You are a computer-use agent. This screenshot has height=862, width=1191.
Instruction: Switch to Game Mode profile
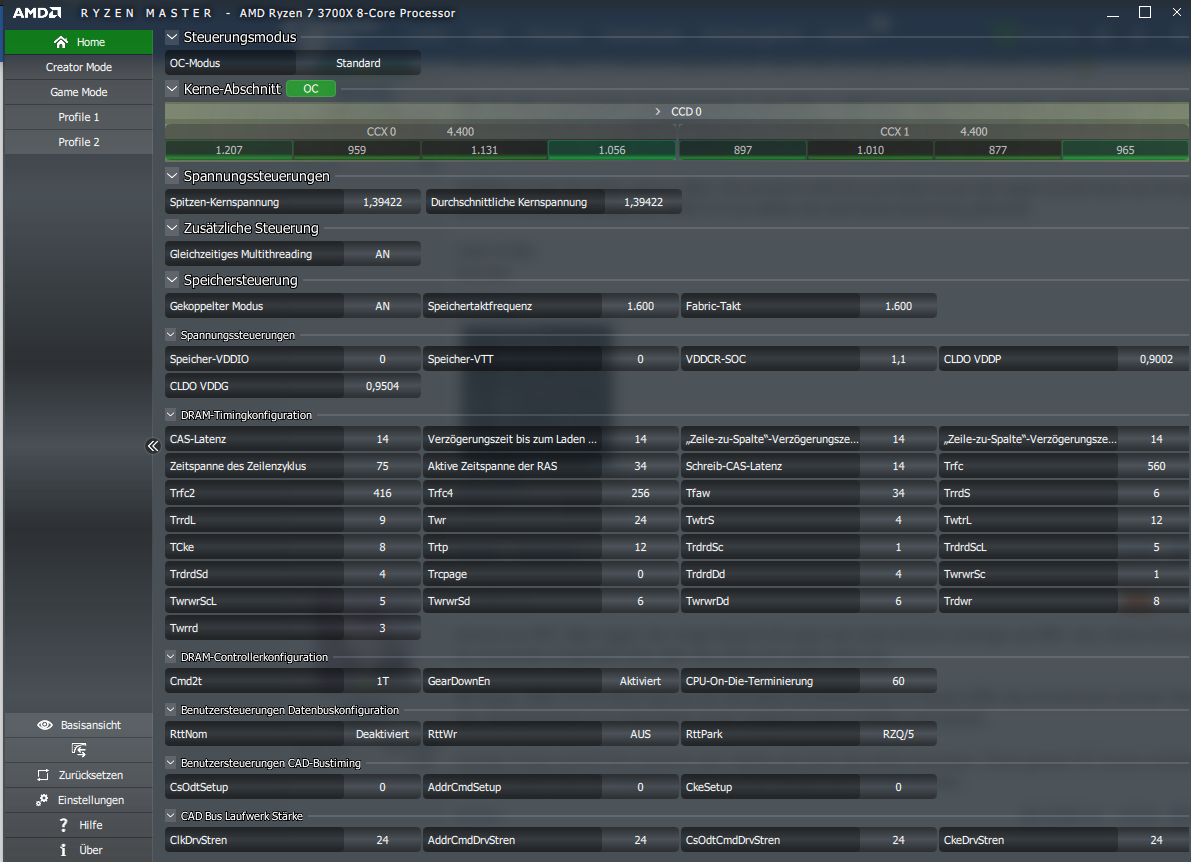(78, 92)
